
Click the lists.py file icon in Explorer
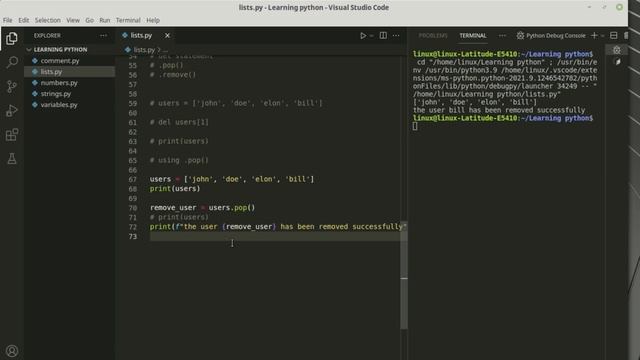(35, 71)
